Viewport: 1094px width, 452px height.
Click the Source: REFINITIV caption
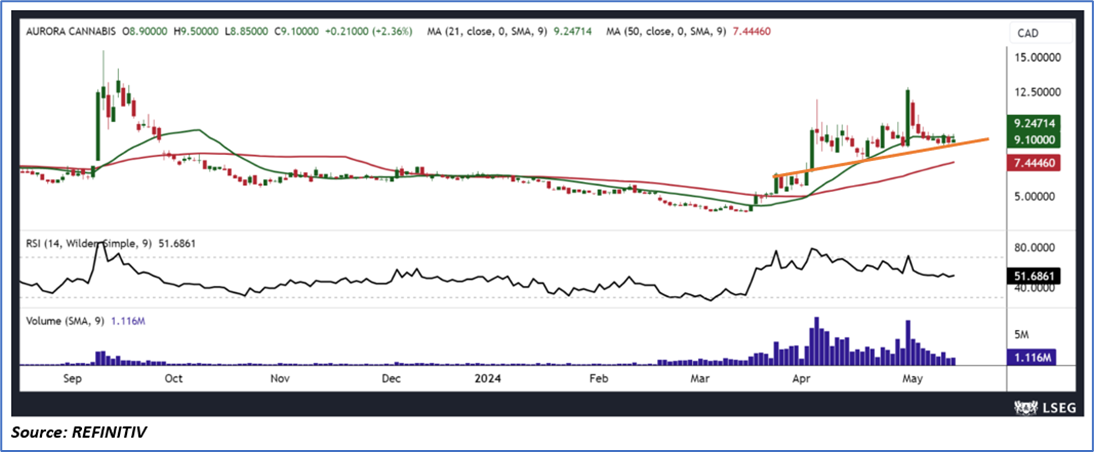point(80,433)
